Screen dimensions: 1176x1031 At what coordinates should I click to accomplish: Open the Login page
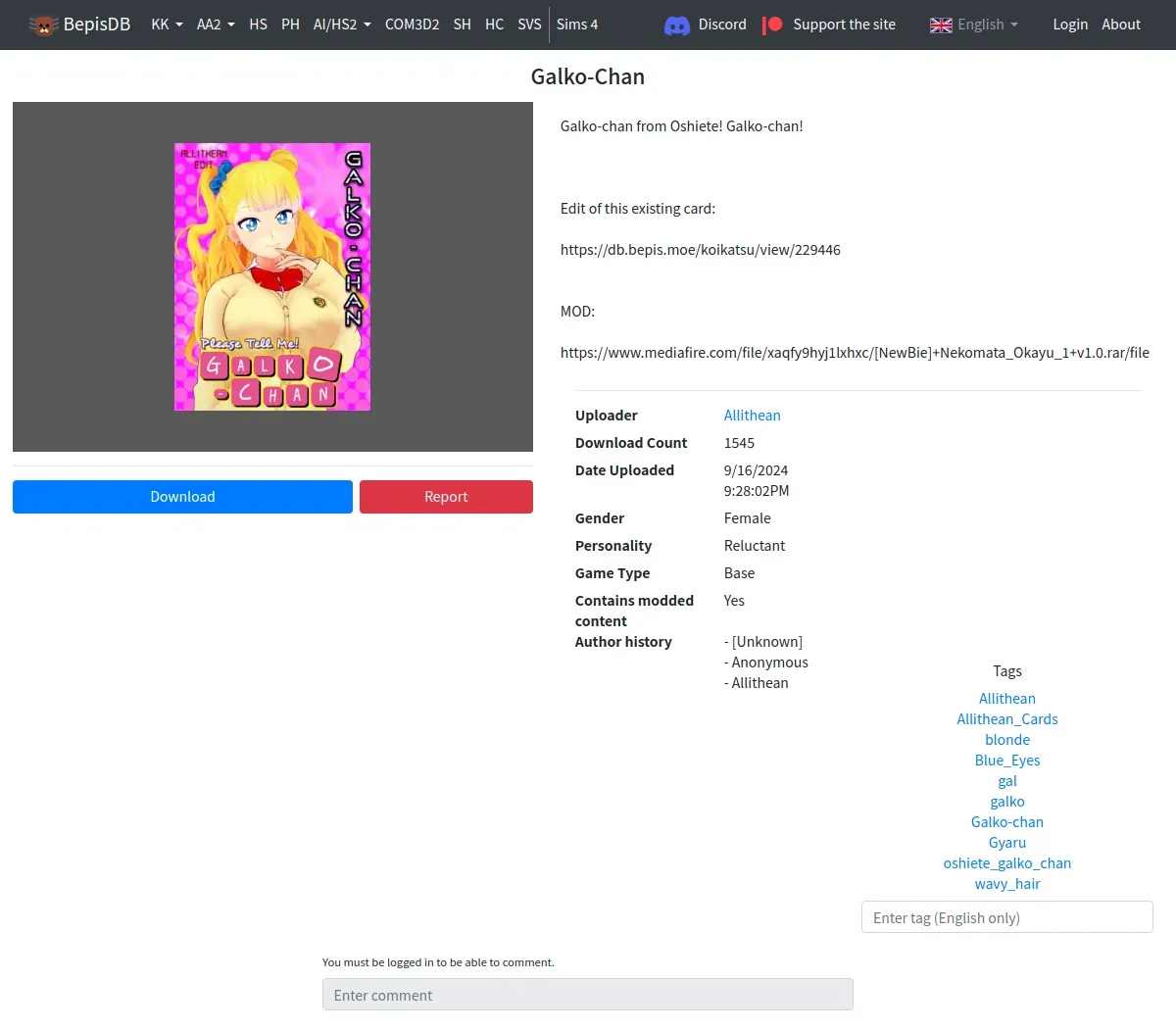(x=1070, y=25)
